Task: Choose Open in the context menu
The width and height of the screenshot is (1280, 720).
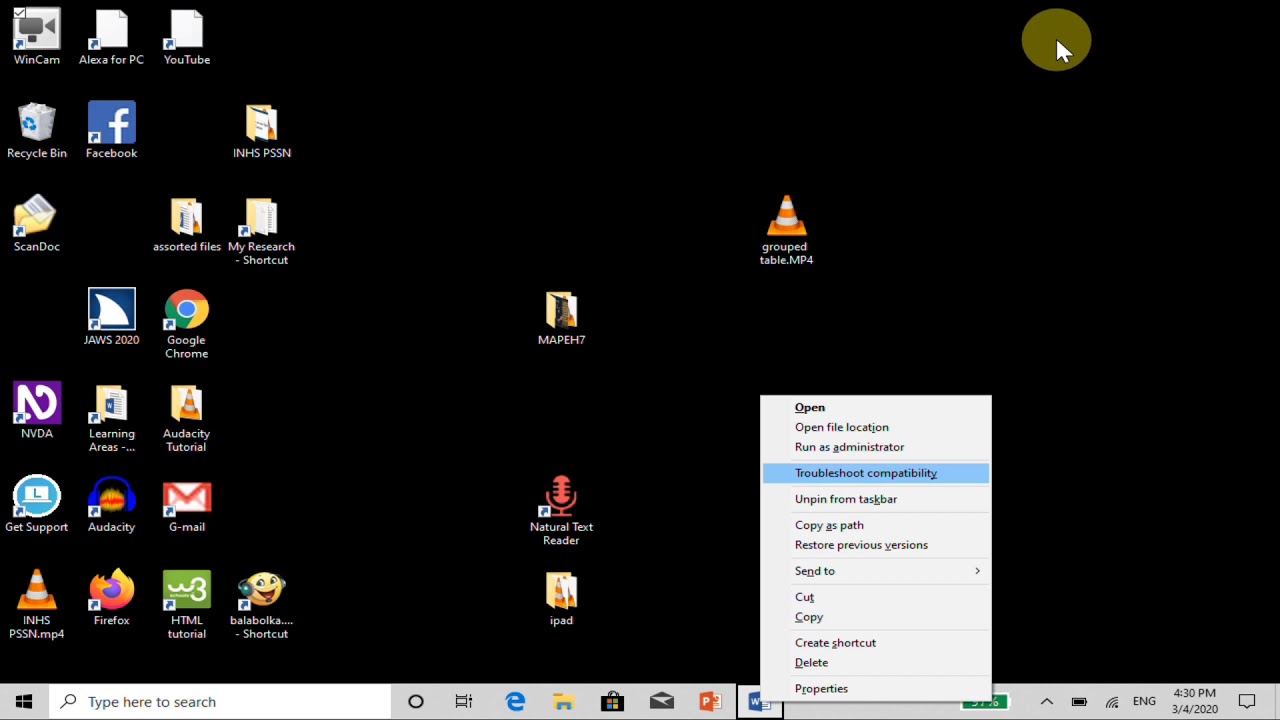Action: coord(875,407)
